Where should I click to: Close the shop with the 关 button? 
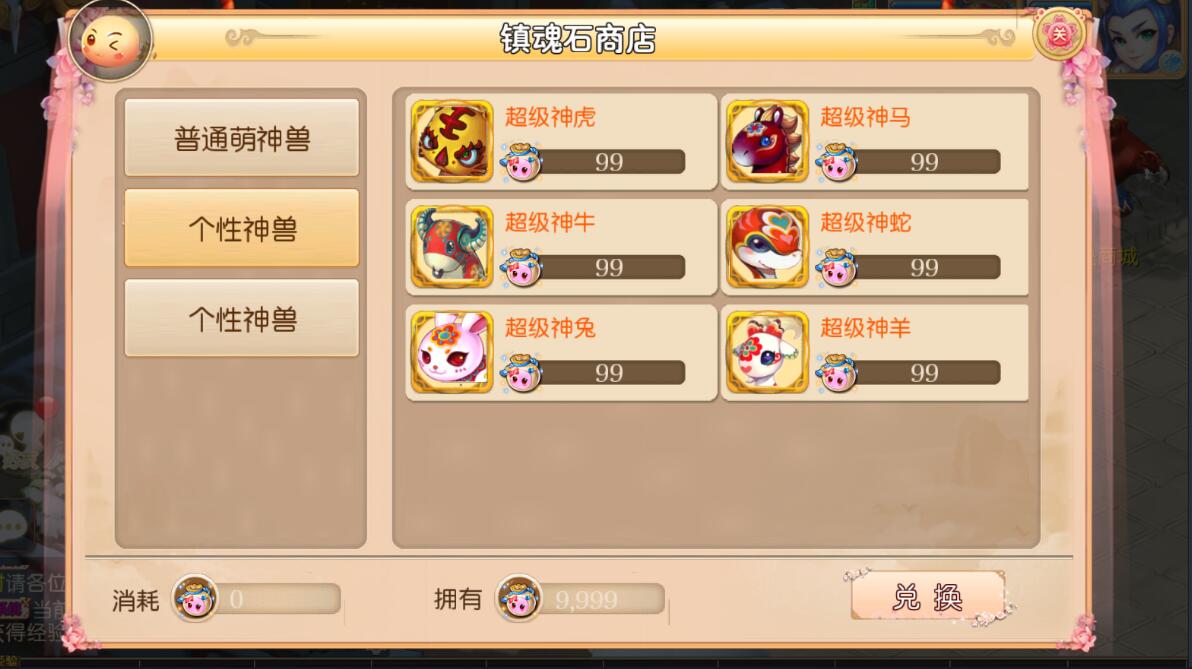coord(1058,34)
